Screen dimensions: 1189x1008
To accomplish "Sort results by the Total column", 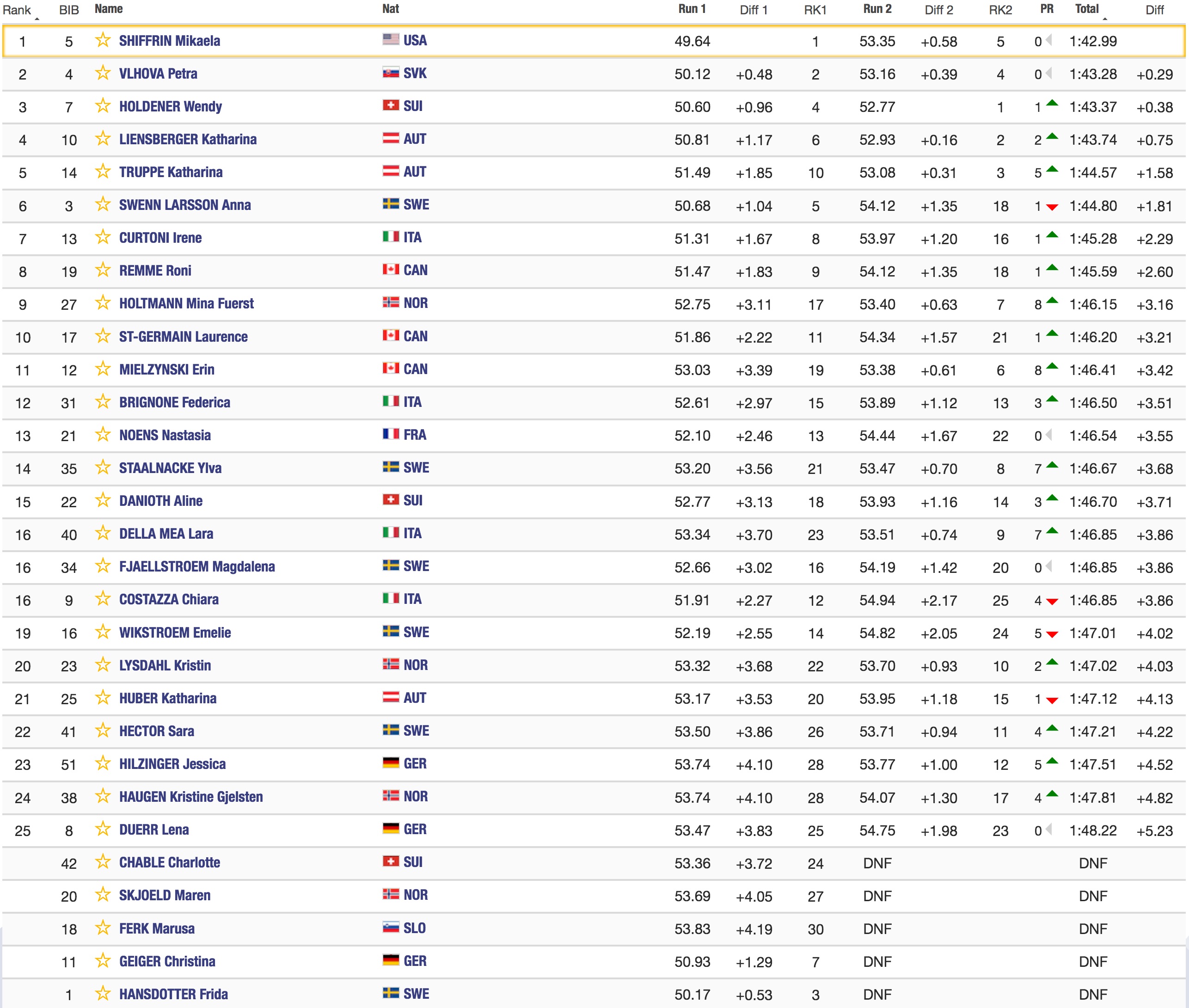I will [1087, 9].
